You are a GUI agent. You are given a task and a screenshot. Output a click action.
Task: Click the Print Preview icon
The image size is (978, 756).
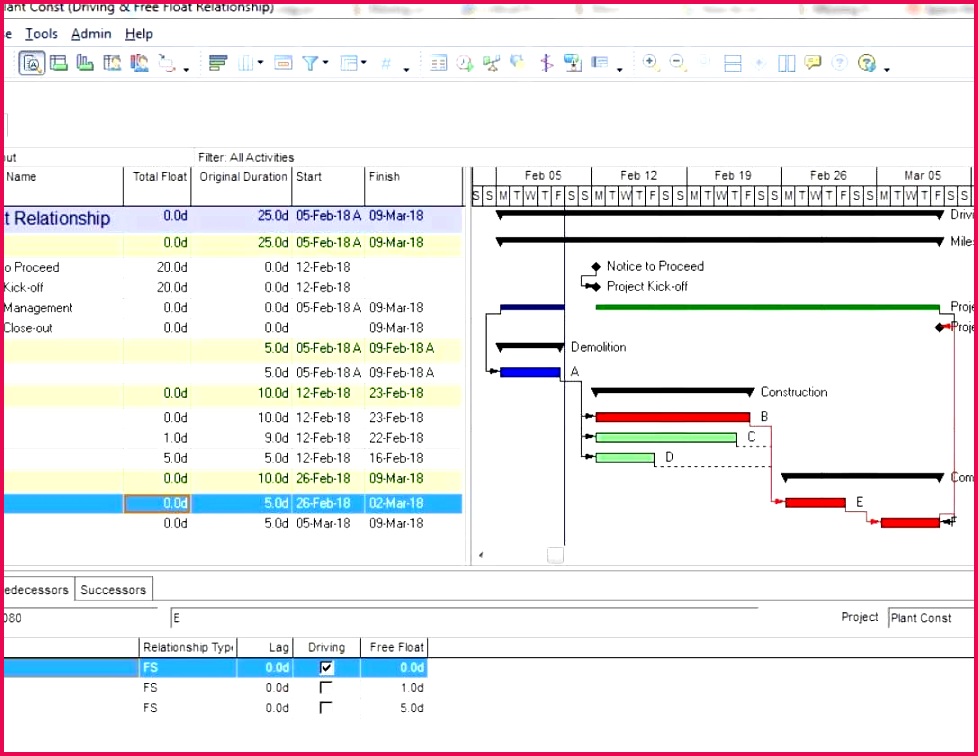(32, 64)
